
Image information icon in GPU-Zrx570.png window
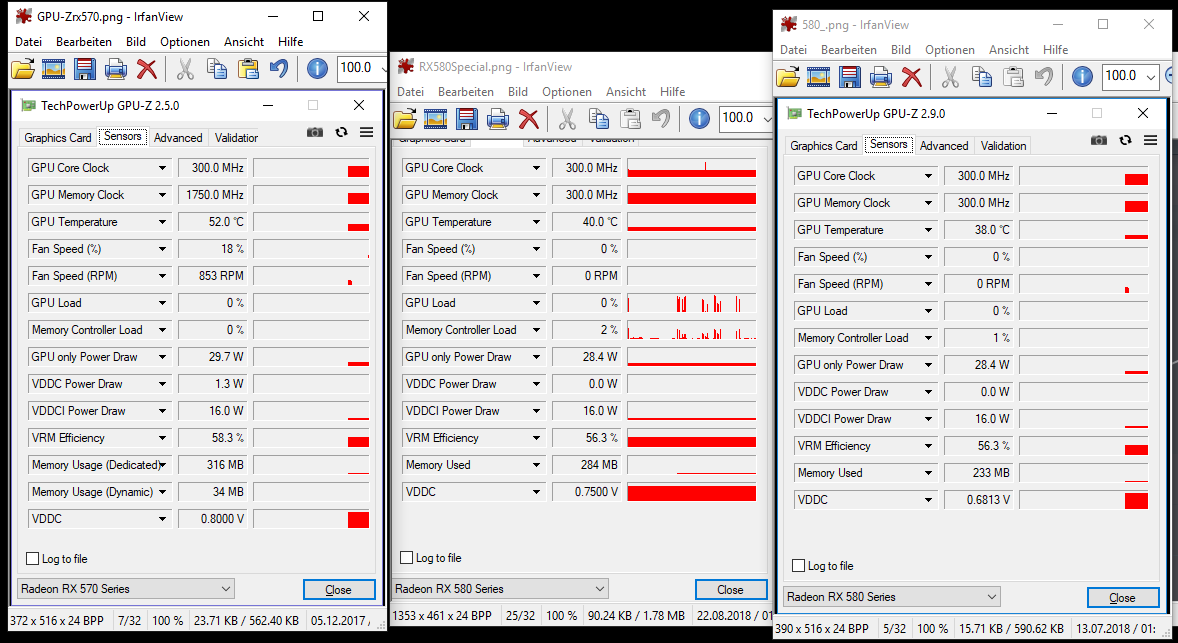317,69
